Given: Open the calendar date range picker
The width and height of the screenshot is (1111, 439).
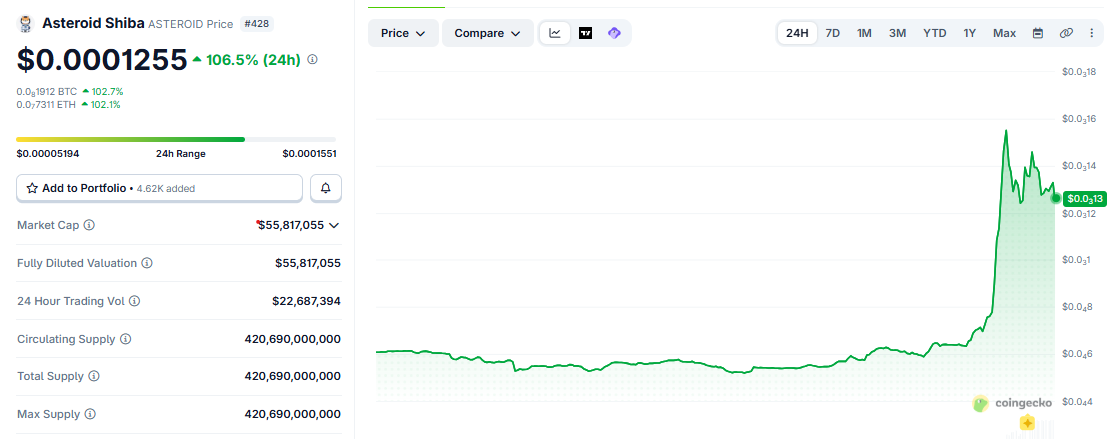Looking at the screenshot, I should (1038, 33).
